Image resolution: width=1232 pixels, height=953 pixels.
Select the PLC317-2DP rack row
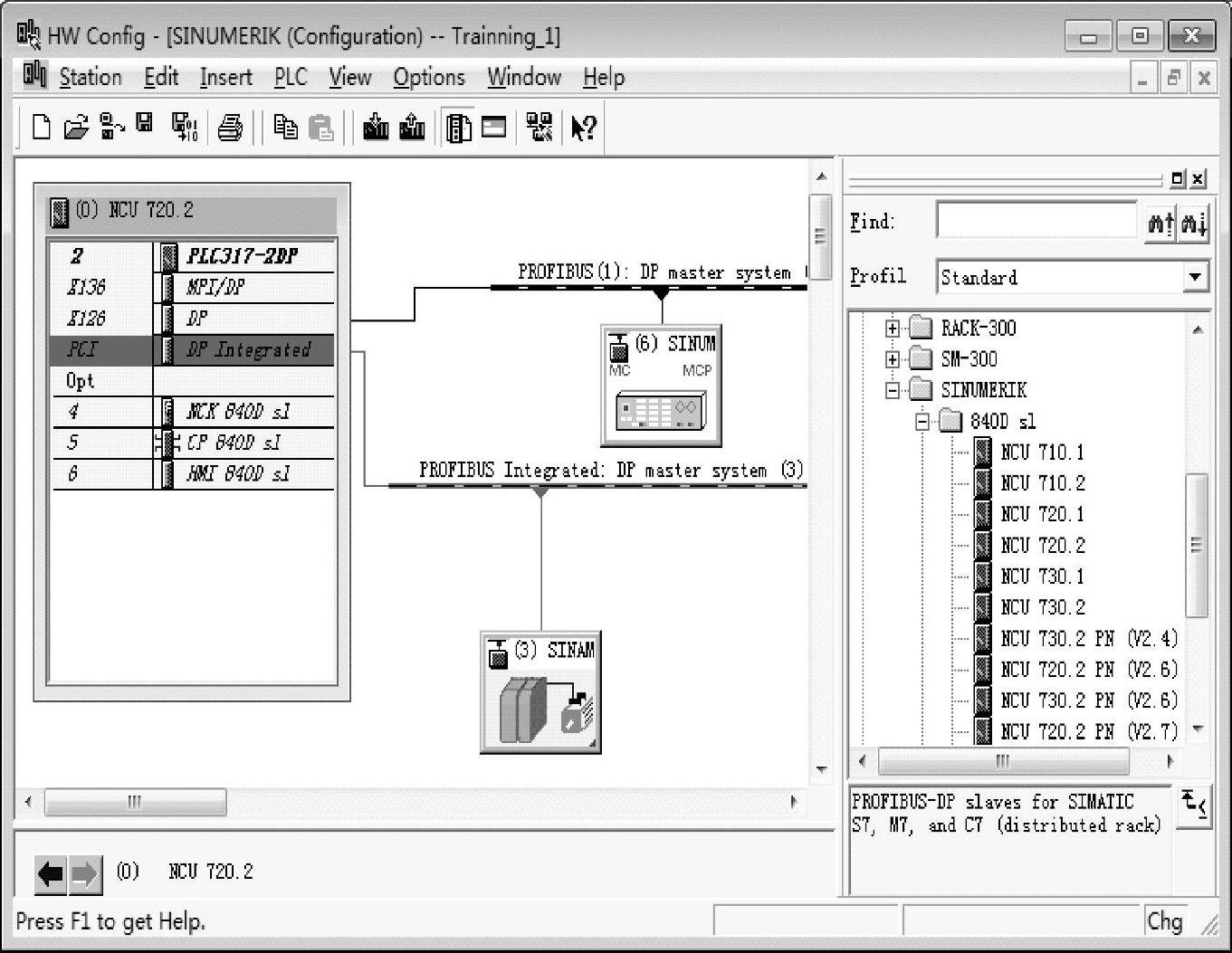click(x=192, y=257)
